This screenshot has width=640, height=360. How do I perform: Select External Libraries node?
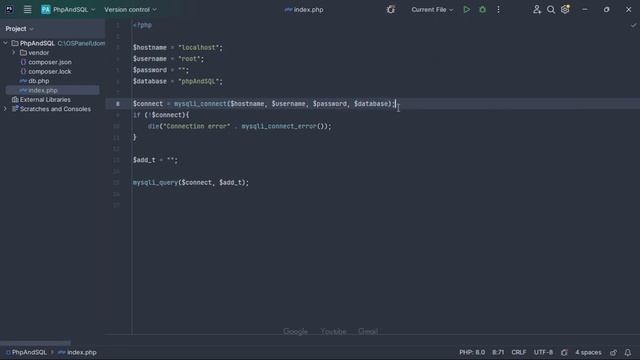click(x=45, y=100)
